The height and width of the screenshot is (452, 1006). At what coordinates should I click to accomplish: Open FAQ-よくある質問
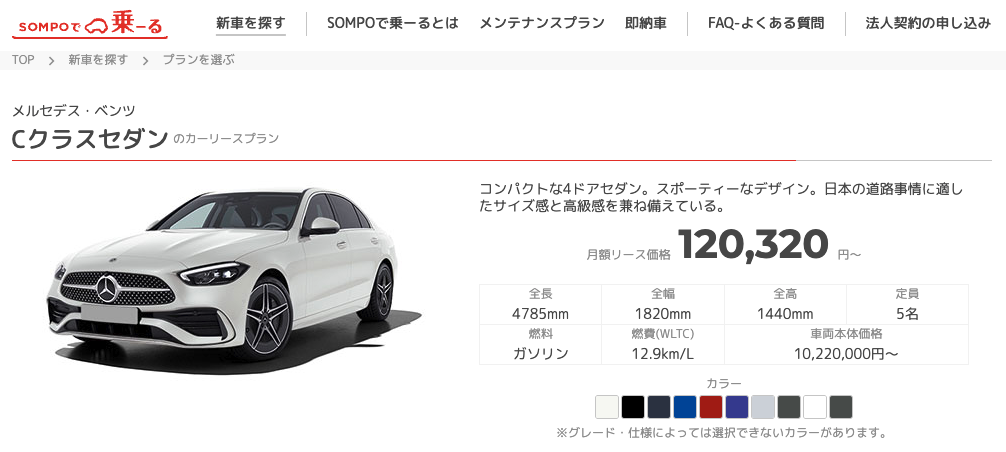[x=766, y=24]
